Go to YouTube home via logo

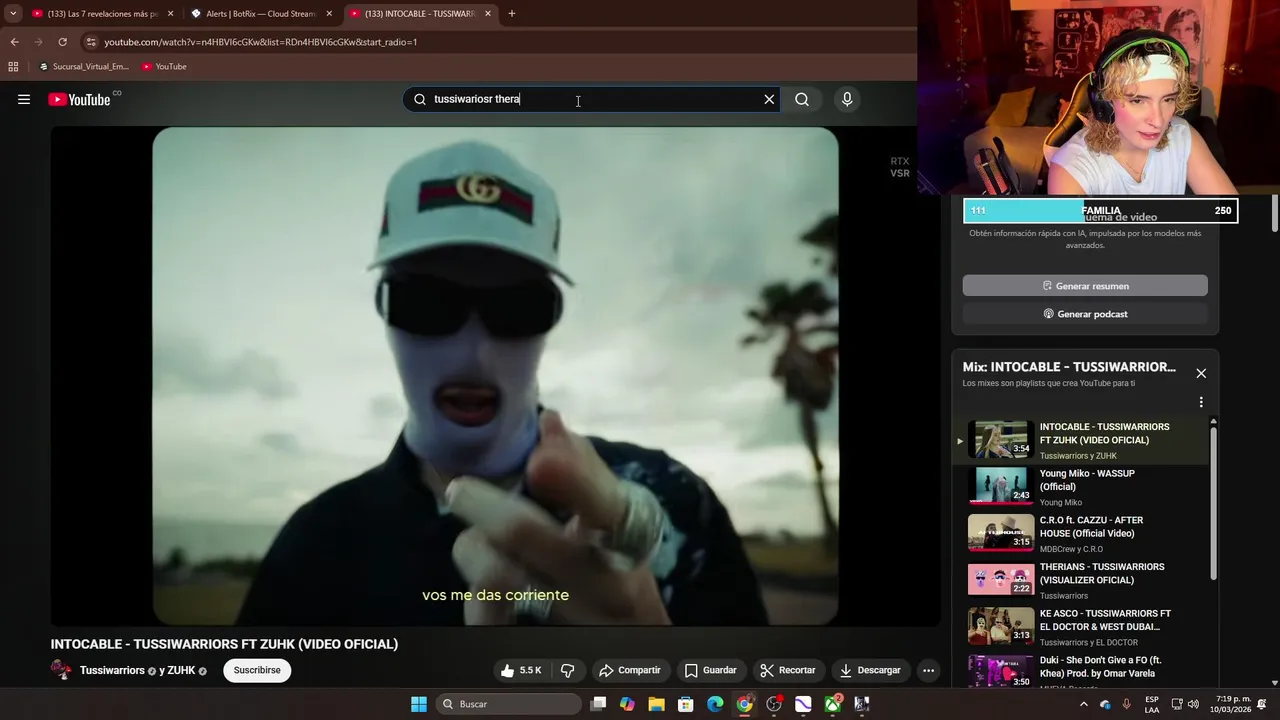pyautogui.click(x=79, y=99)
